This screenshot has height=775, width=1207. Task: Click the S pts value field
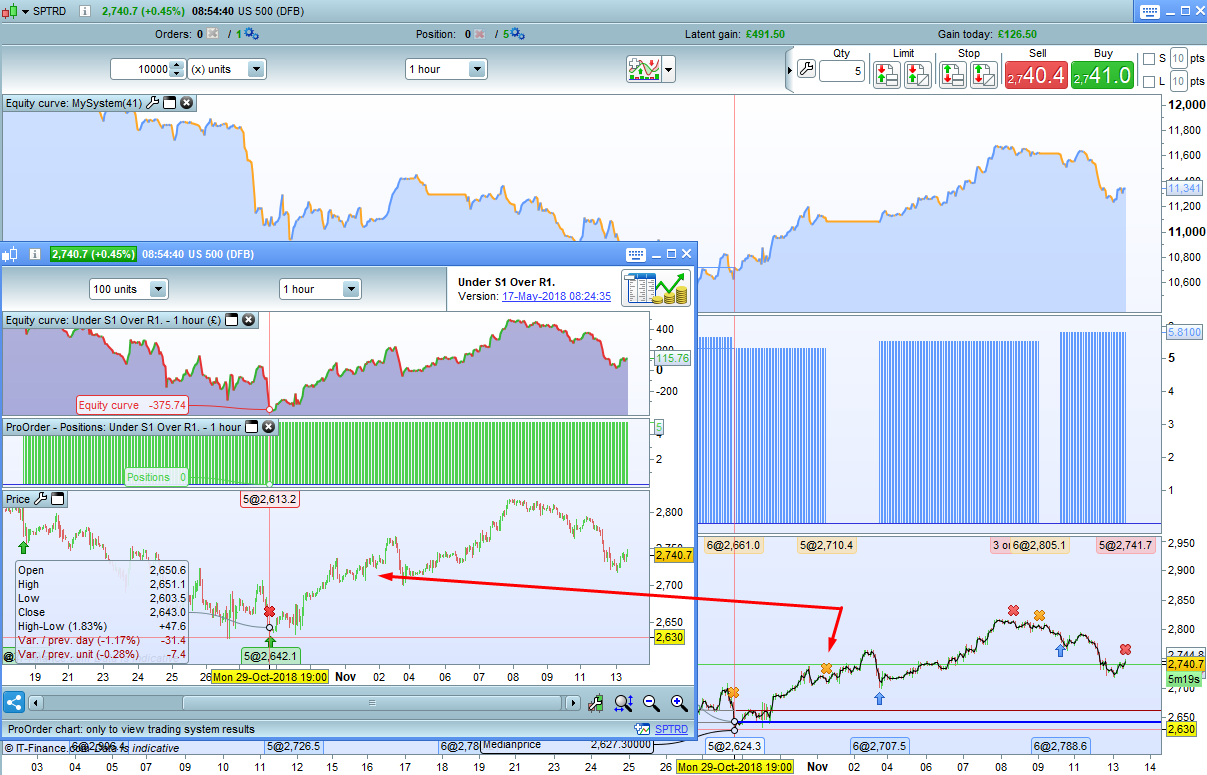click(x=1179, y=58)
